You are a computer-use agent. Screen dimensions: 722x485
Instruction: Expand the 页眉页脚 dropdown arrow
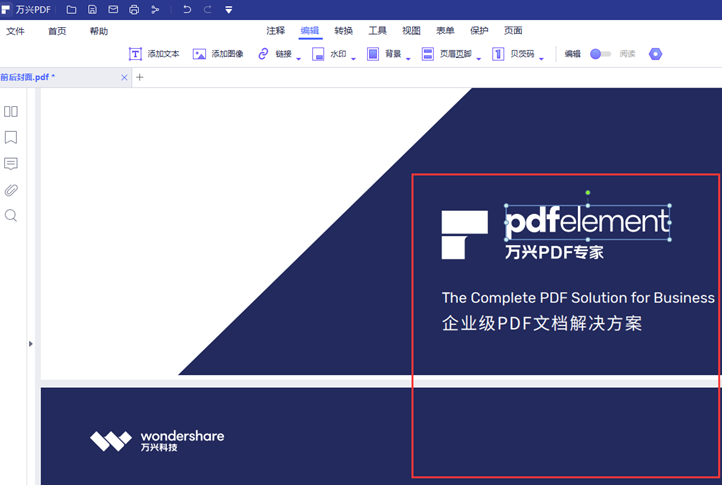tap(479, 58)
